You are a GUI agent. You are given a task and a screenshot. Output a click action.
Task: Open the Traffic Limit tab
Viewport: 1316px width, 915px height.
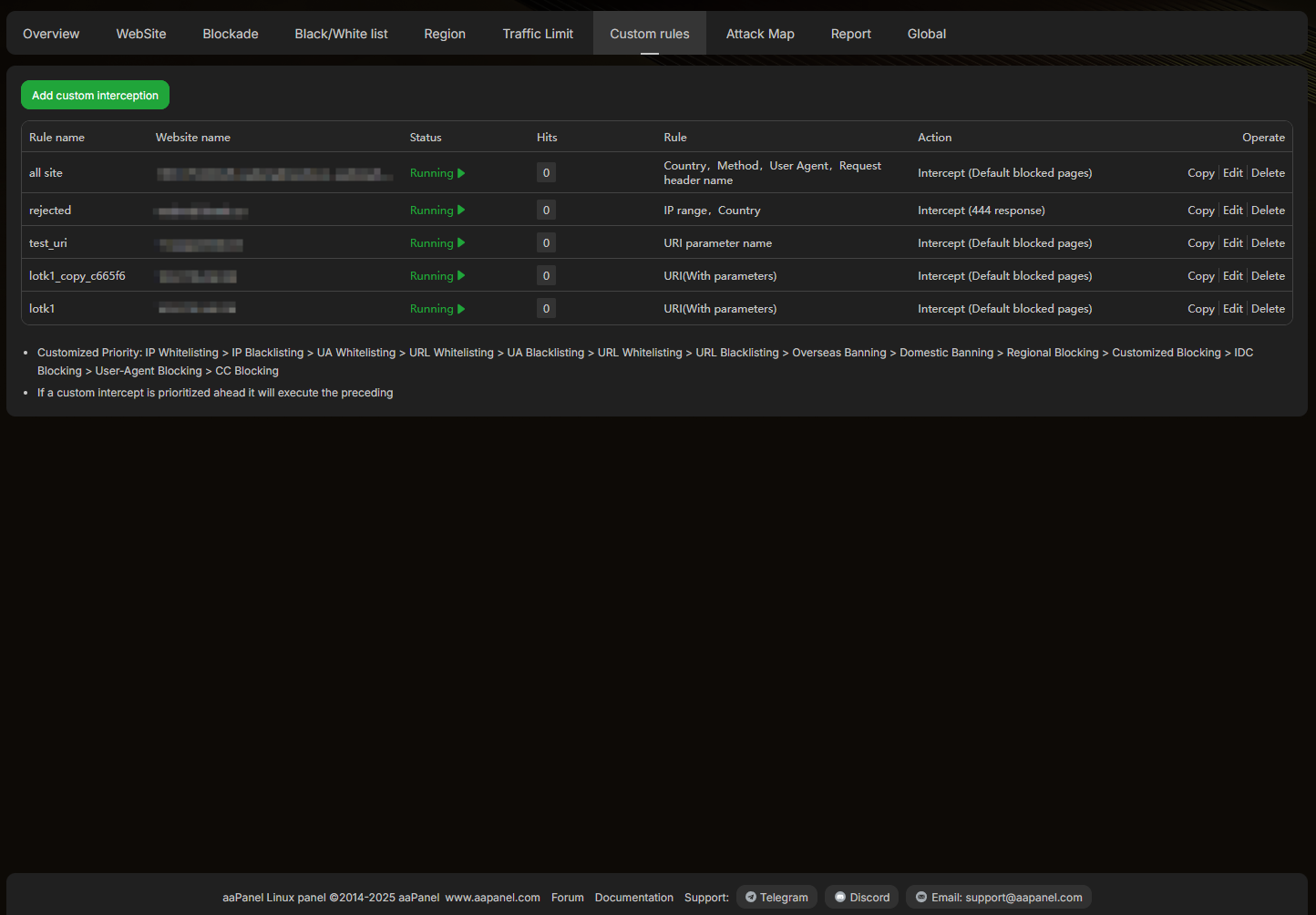coord(538,34)
